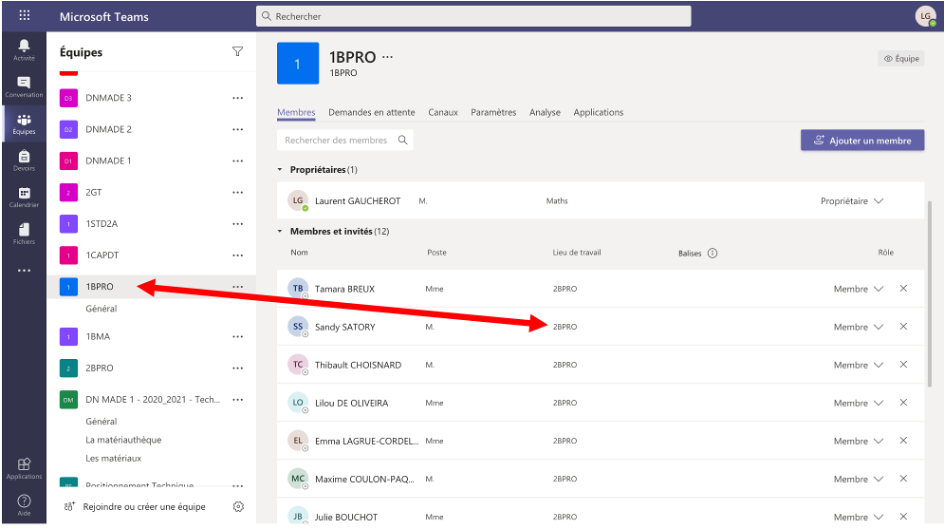The width and height of the screenshot is (945, 529).
Task: Click Julie BOUCHOT member name
Action: tap(347, 517)
